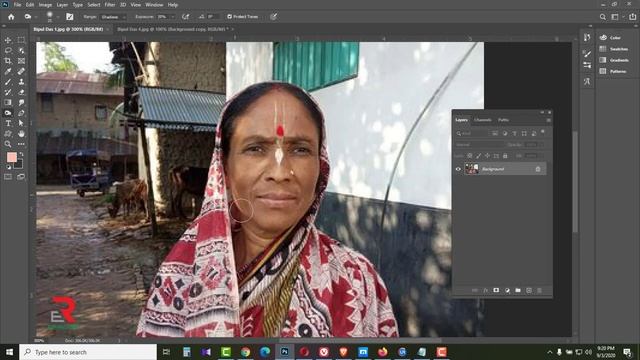
Task: Open the layer filter Kind dropdown
Action: 473,133
